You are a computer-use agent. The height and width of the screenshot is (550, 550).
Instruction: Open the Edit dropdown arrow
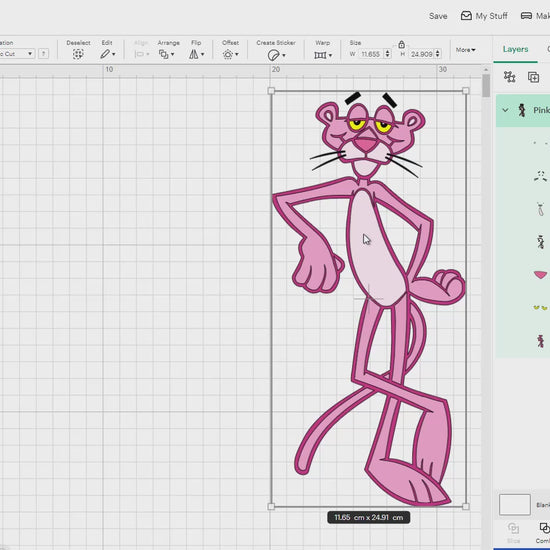click(114, 54)
